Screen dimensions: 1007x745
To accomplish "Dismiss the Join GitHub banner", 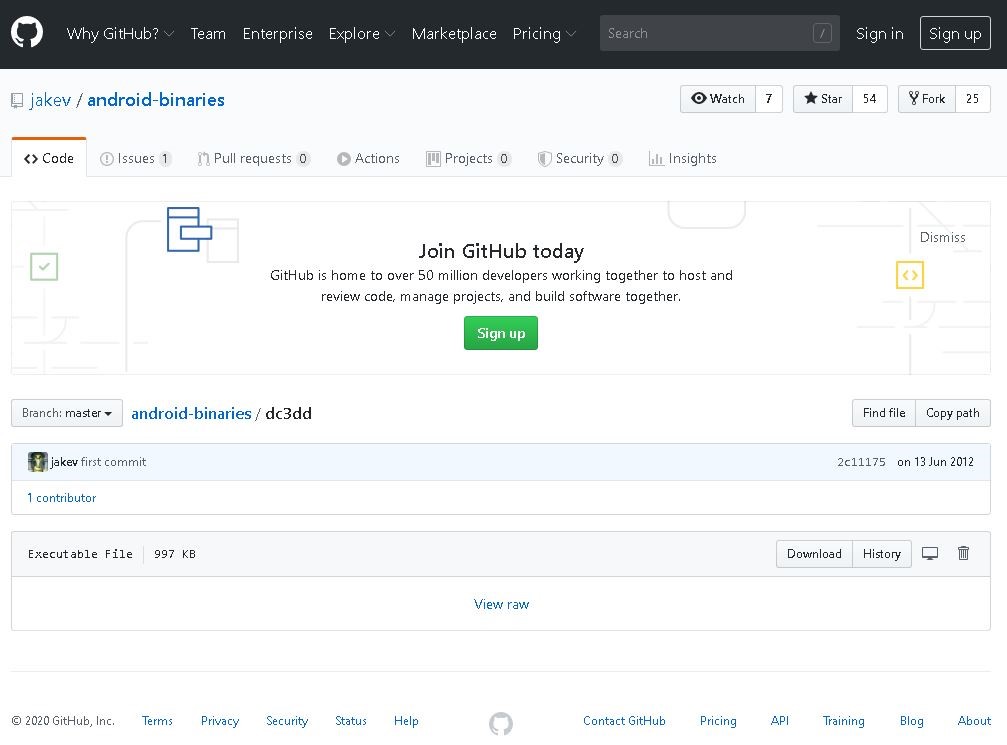I will pyautogui.click(x=942, y=237).
